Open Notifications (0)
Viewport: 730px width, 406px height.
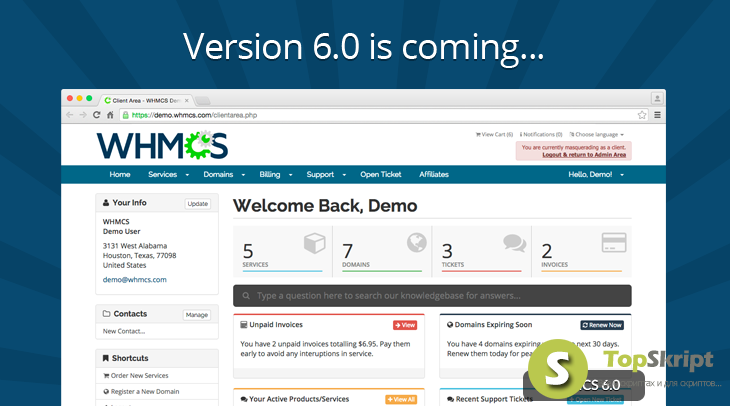point(541,135)
